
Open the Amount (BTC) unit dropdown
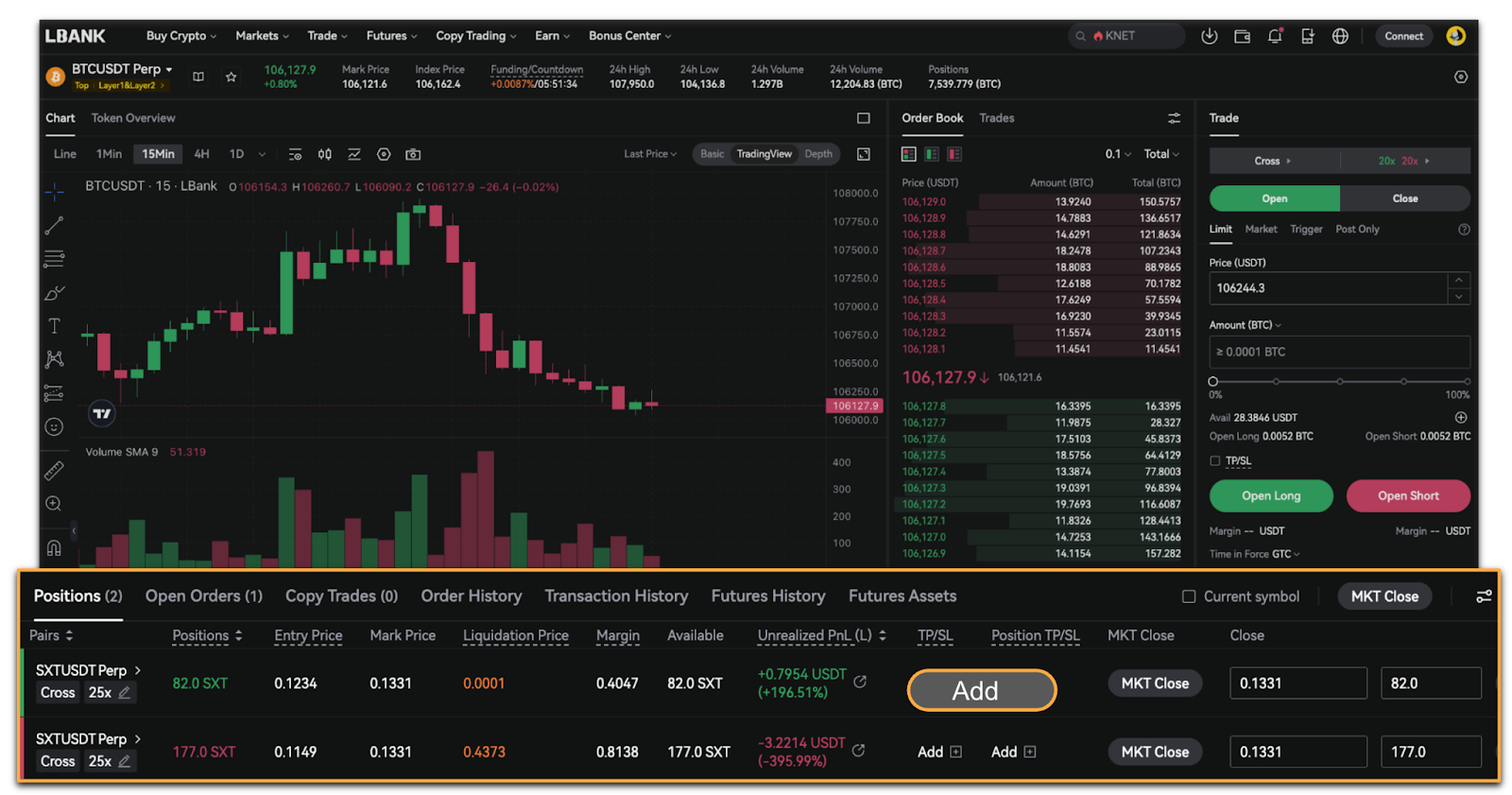click(1246, 325)
